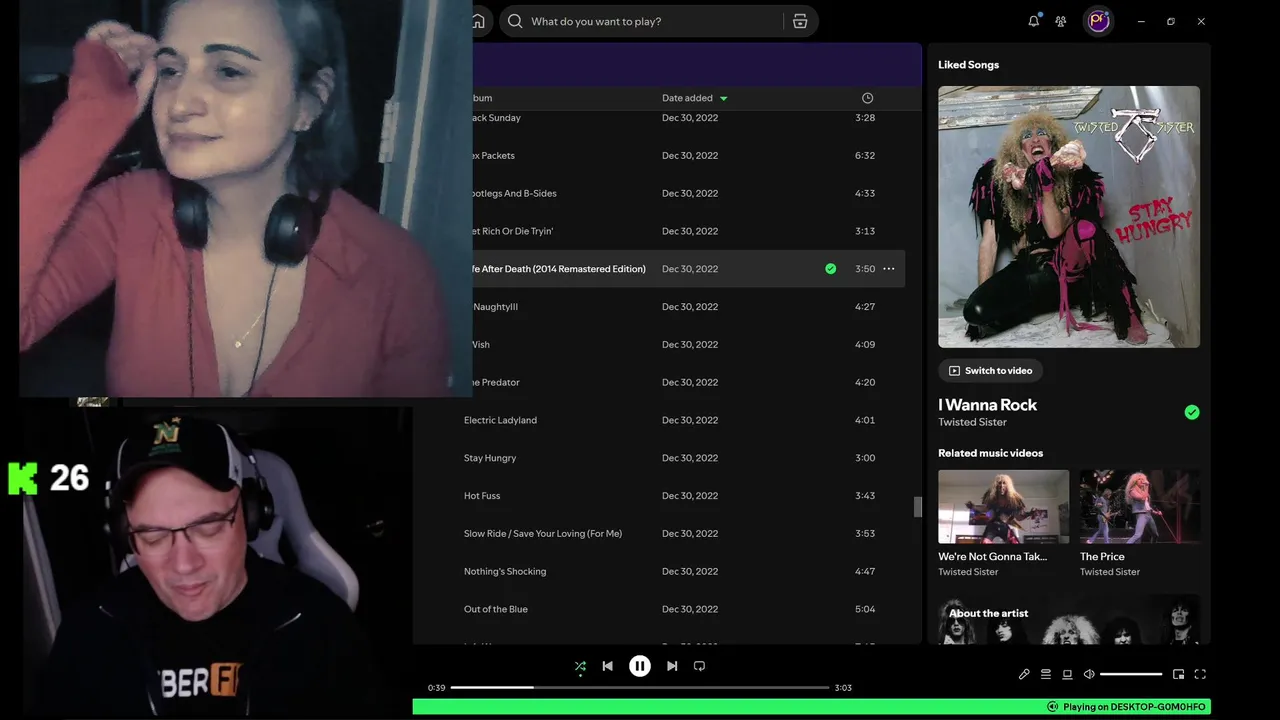
Task: Seek within the song progress bar
Action: tap(640, 688)
